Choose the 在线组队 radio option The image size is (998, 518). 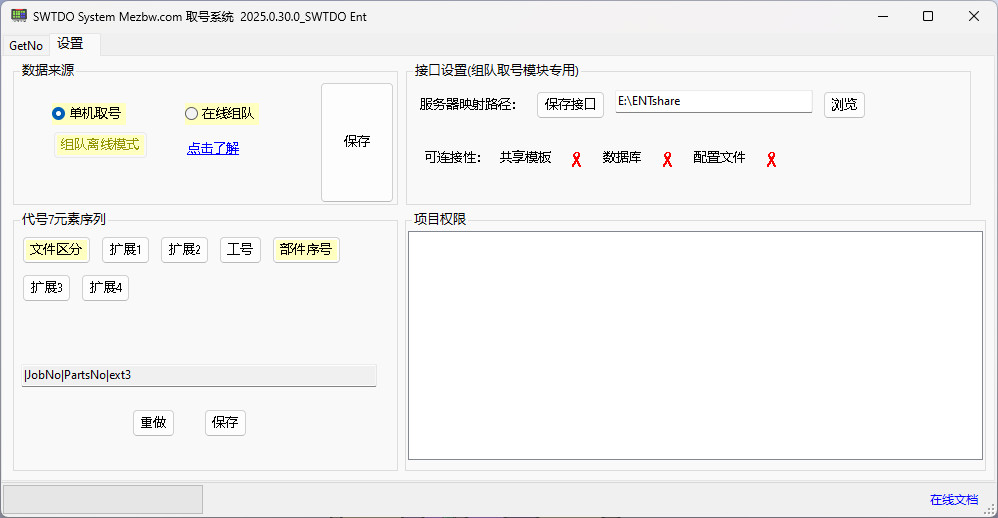pos(220,113)
